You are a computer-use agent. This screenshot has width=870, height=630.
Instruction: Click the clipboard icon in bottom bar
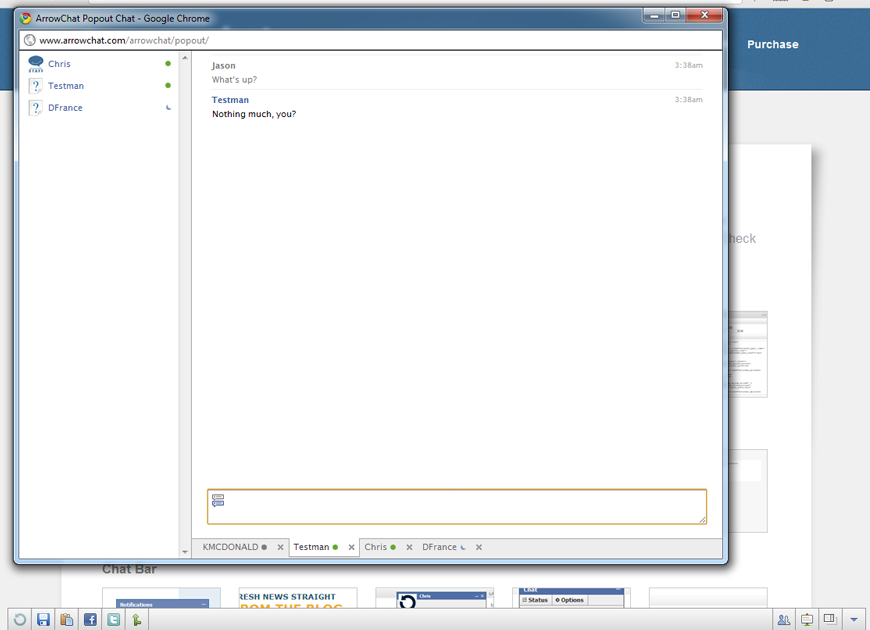click(x=66, y=620)
